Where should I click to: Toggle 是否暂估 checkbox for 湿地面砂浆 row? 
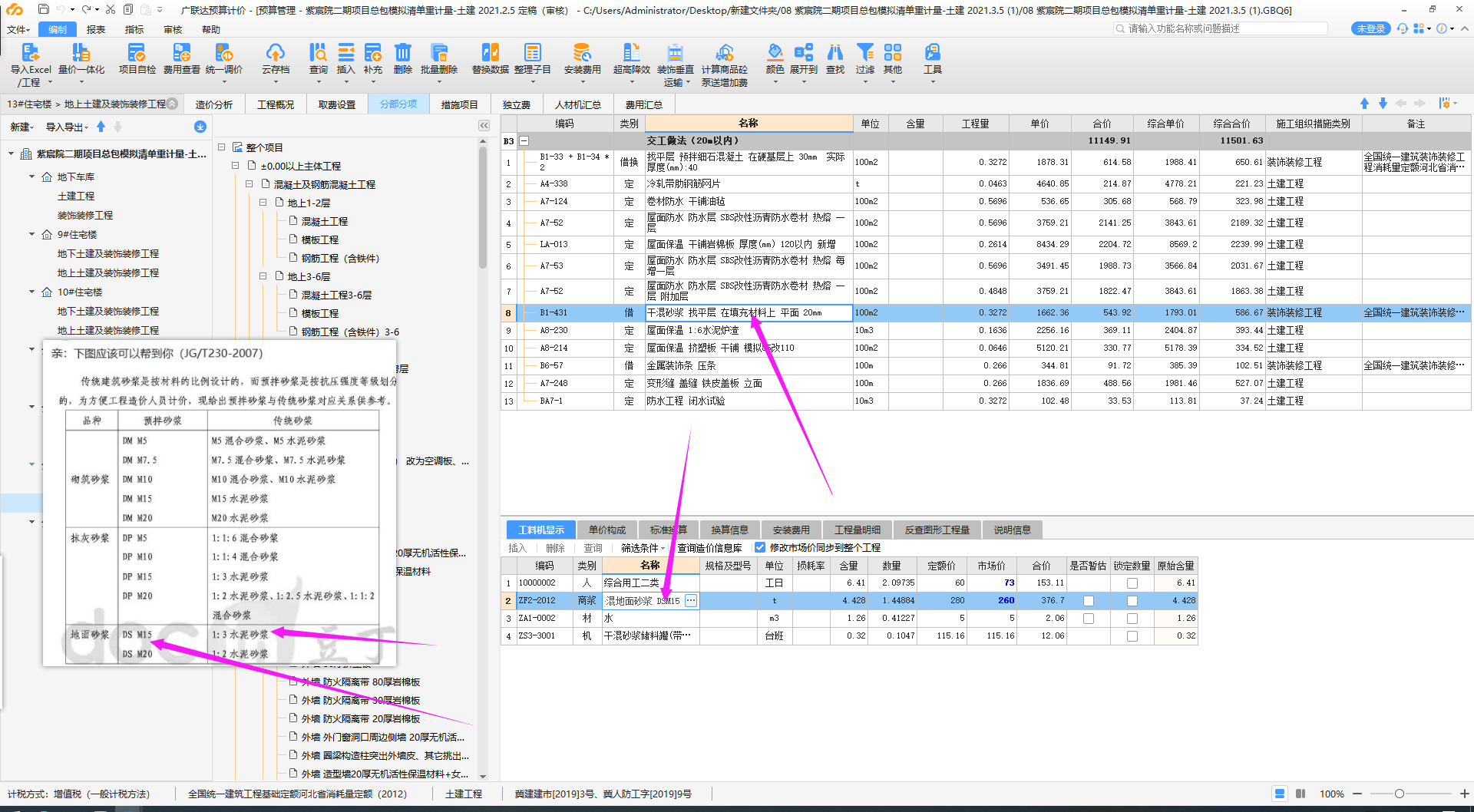[x=1088, y=601]
